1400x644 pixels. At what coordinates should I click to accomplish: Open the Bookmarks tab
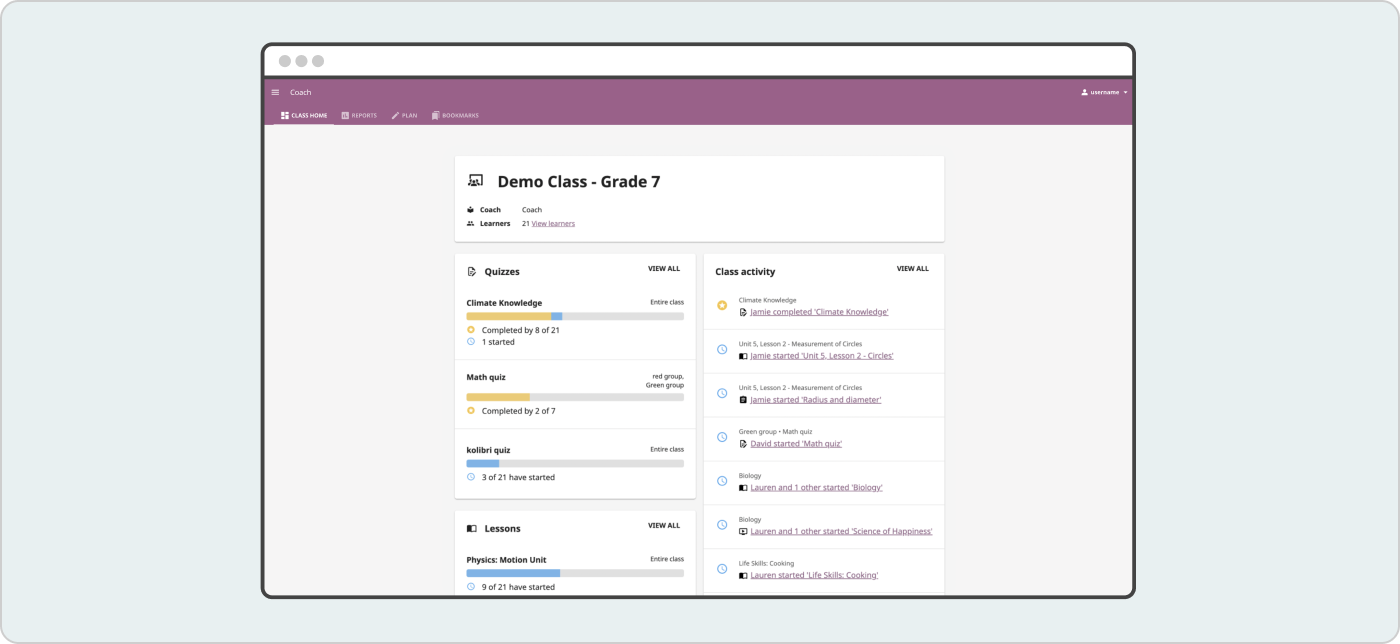456,115
